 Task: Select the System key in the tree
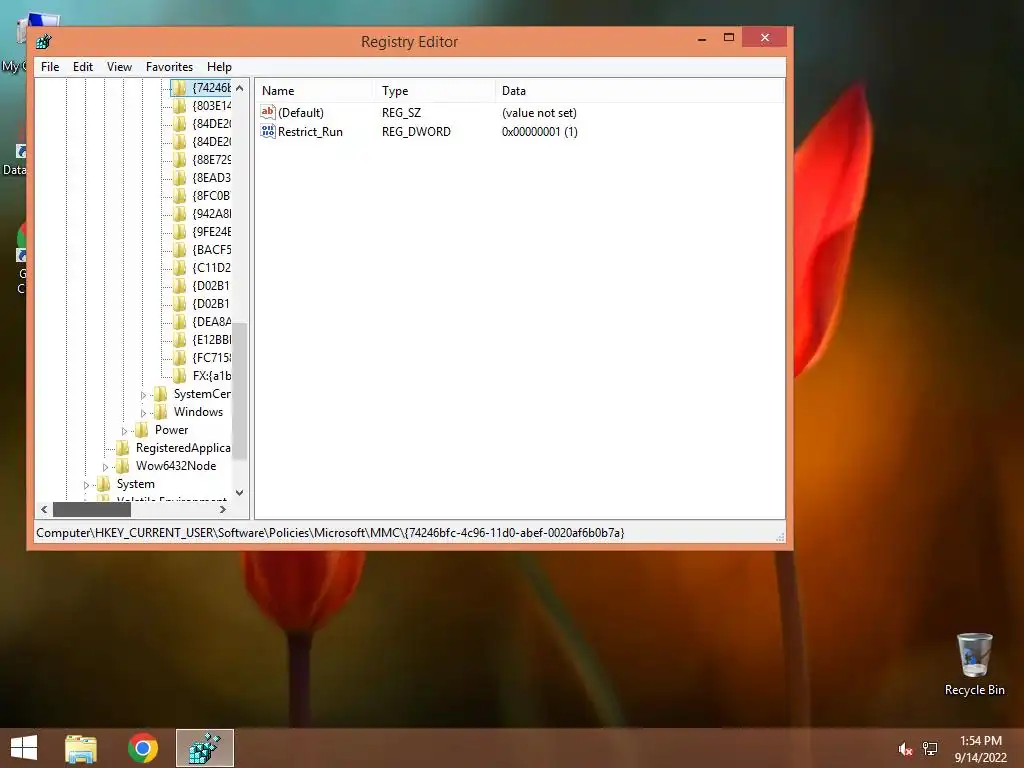(135, 484)
